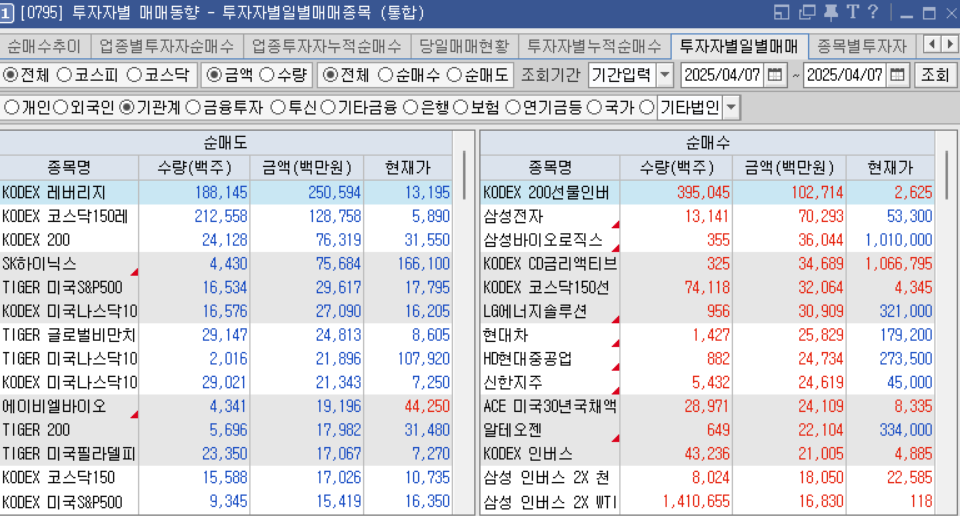Open the 기간입력 period dropdown
The height and width of the screenshot is (516, 960).
[x=666, y=75]
